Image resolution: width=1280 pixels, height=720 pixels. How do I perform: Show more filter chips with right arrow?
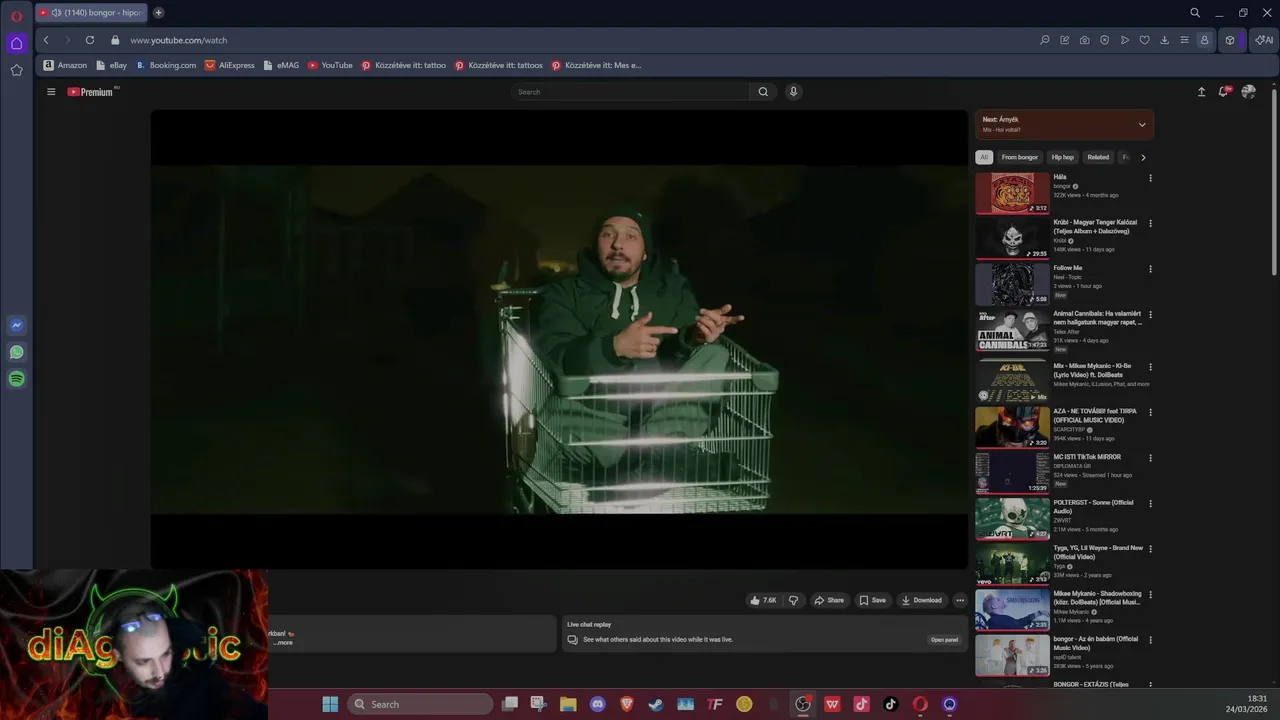(x=1143, y=157)
